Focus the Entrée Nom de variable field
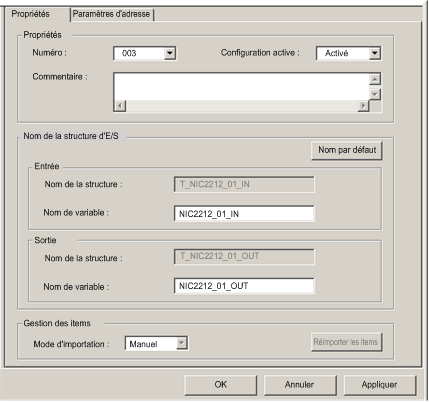This screenshot has height=402, width=429. click(244, 214)
